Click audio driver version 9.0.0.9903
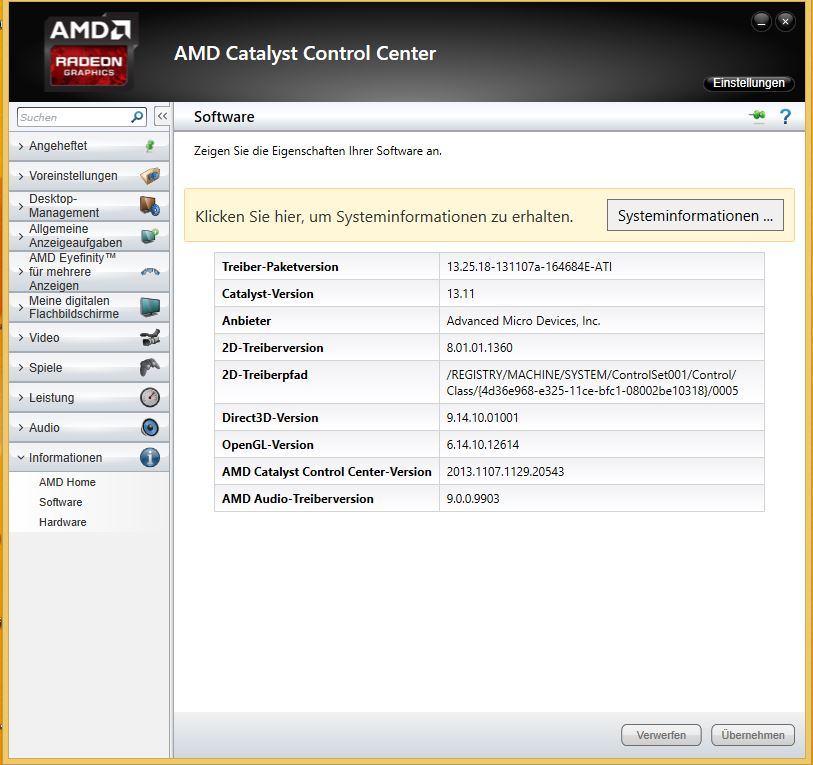The image size is (813, 765). (473, 498)
